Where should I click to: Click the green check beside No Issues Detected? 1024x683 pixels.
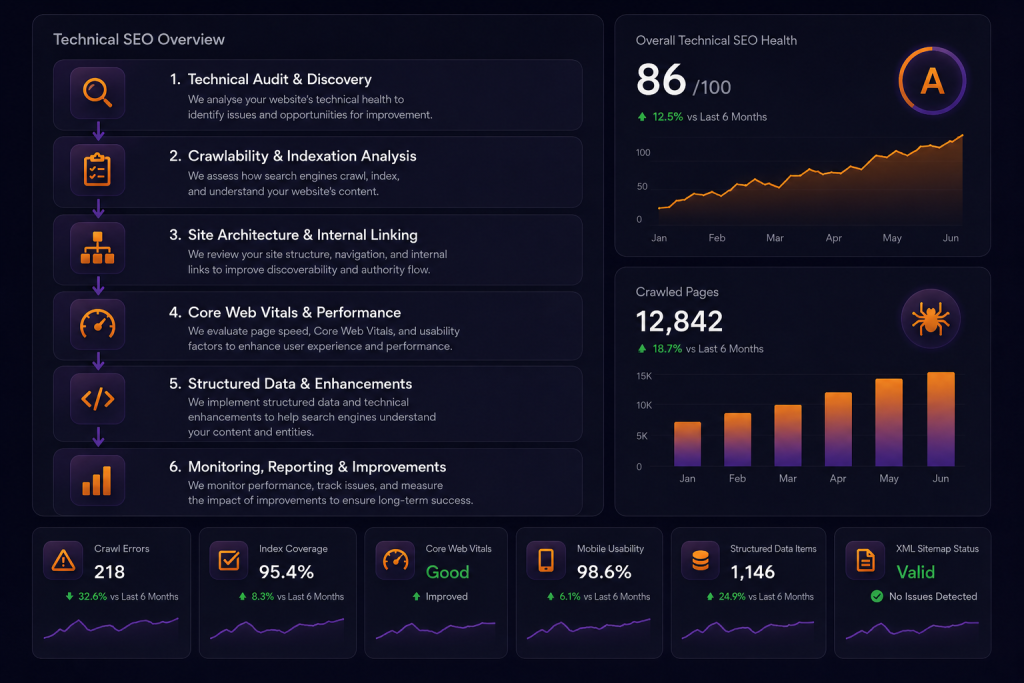877,596
